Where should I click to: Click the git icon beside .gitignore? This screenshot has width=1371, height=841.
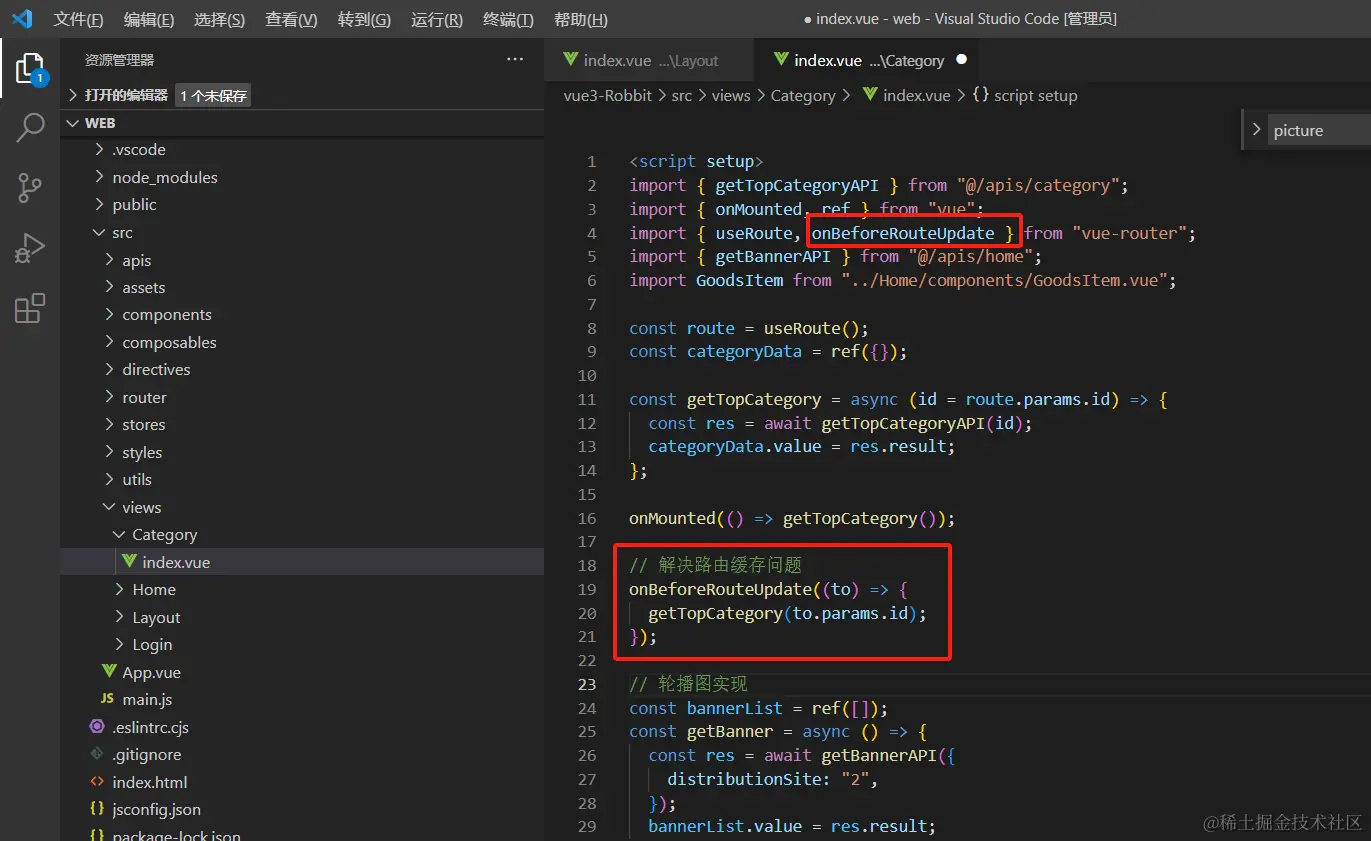click(97, 754)
